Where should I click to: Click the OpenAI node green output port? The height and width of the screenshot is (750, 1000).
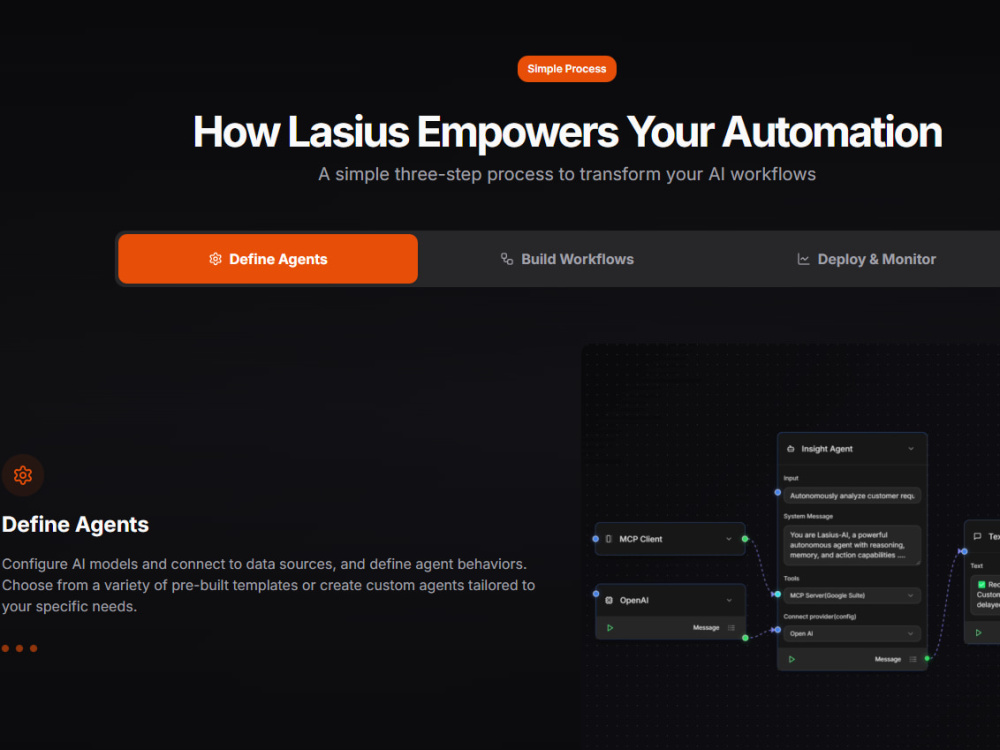pos(745,638)
